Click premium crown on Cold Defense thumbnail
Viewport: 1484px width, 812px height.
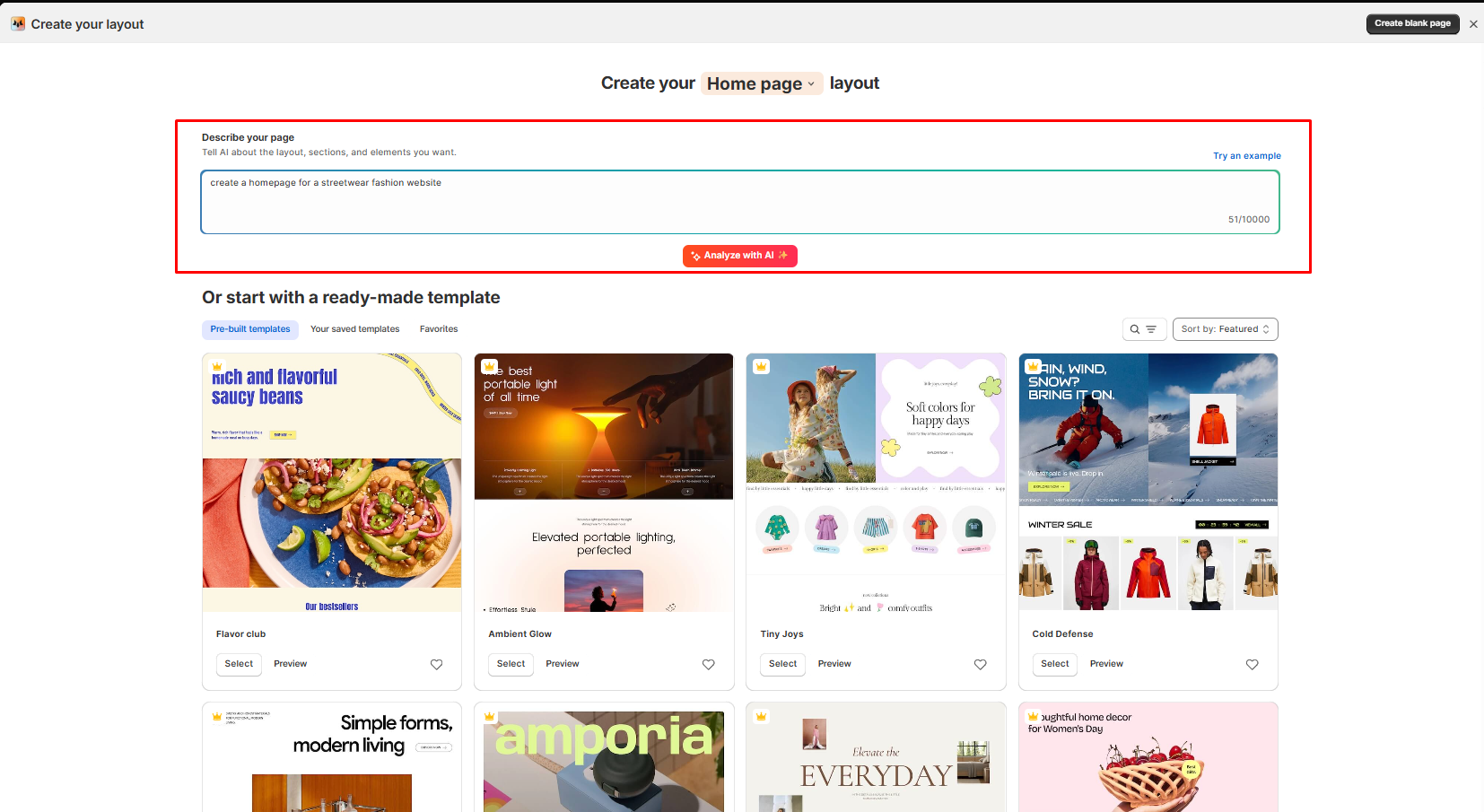(1034, 367)
